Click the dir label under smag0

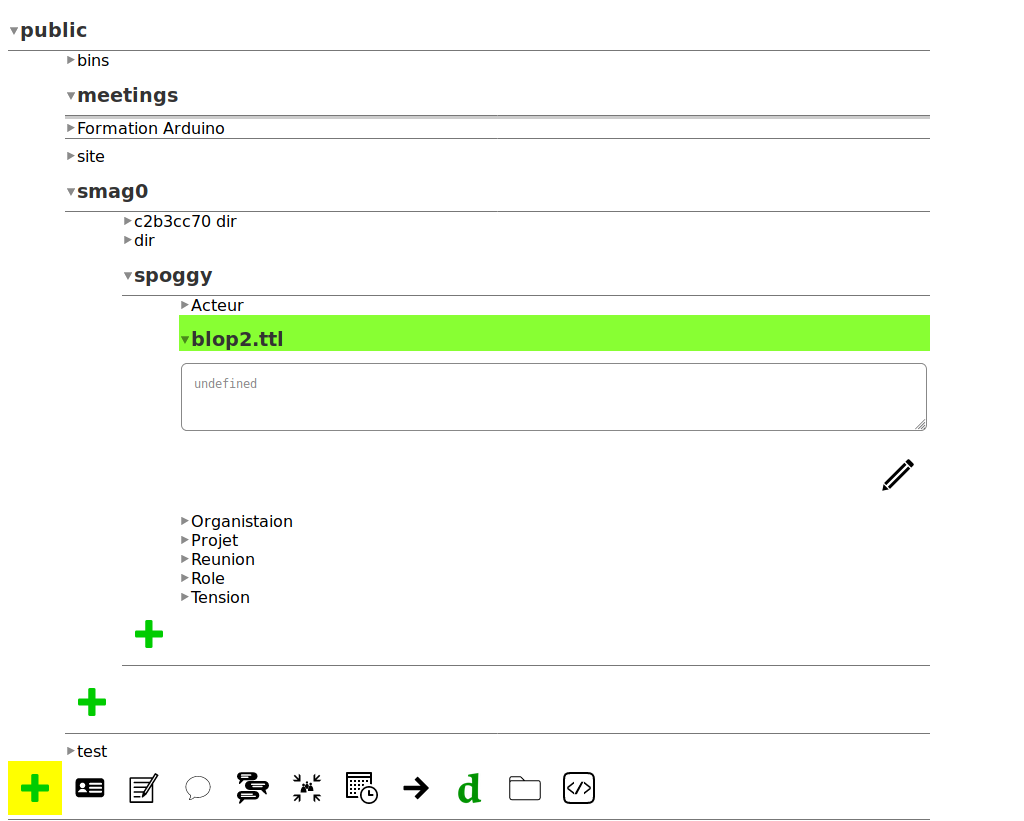pyautogui.click(x=144, y=241)
